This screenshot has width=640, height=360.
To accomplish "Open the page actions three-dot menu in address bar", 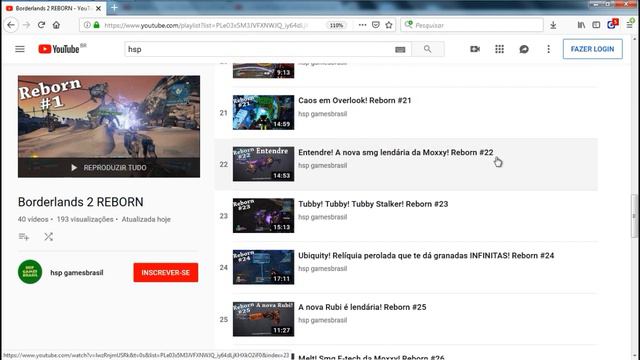I will click(362, 25).
